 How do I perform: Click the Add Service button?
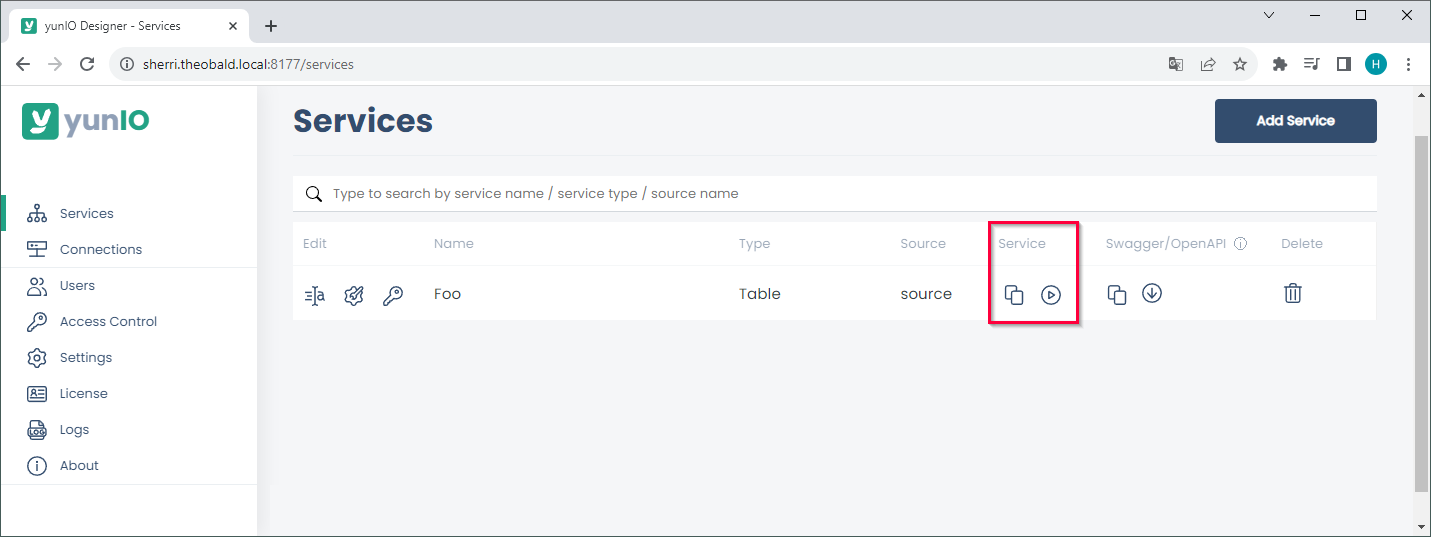[x=1295, y=121]
